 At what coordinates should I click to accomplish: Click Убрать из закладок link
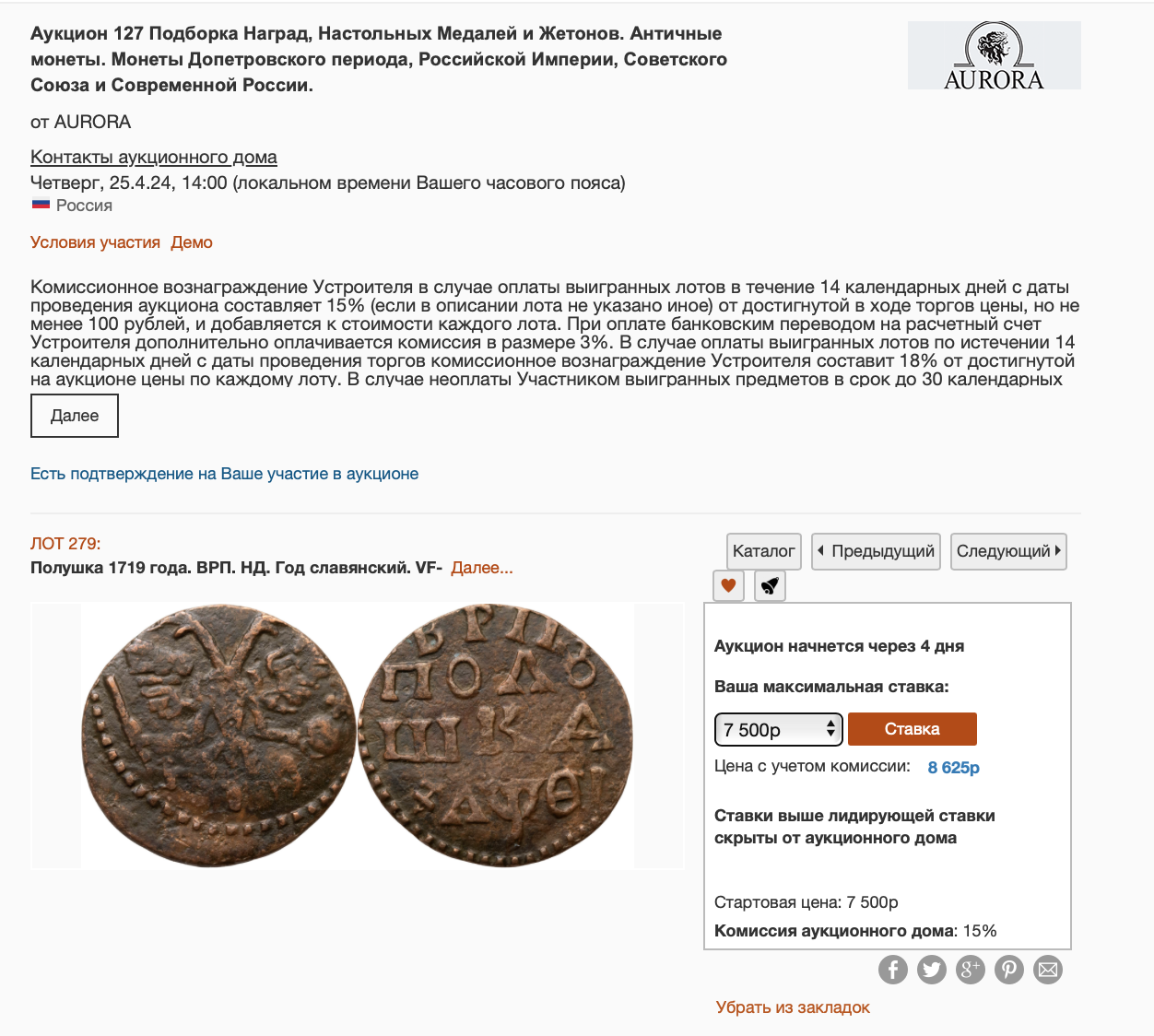793,1007
